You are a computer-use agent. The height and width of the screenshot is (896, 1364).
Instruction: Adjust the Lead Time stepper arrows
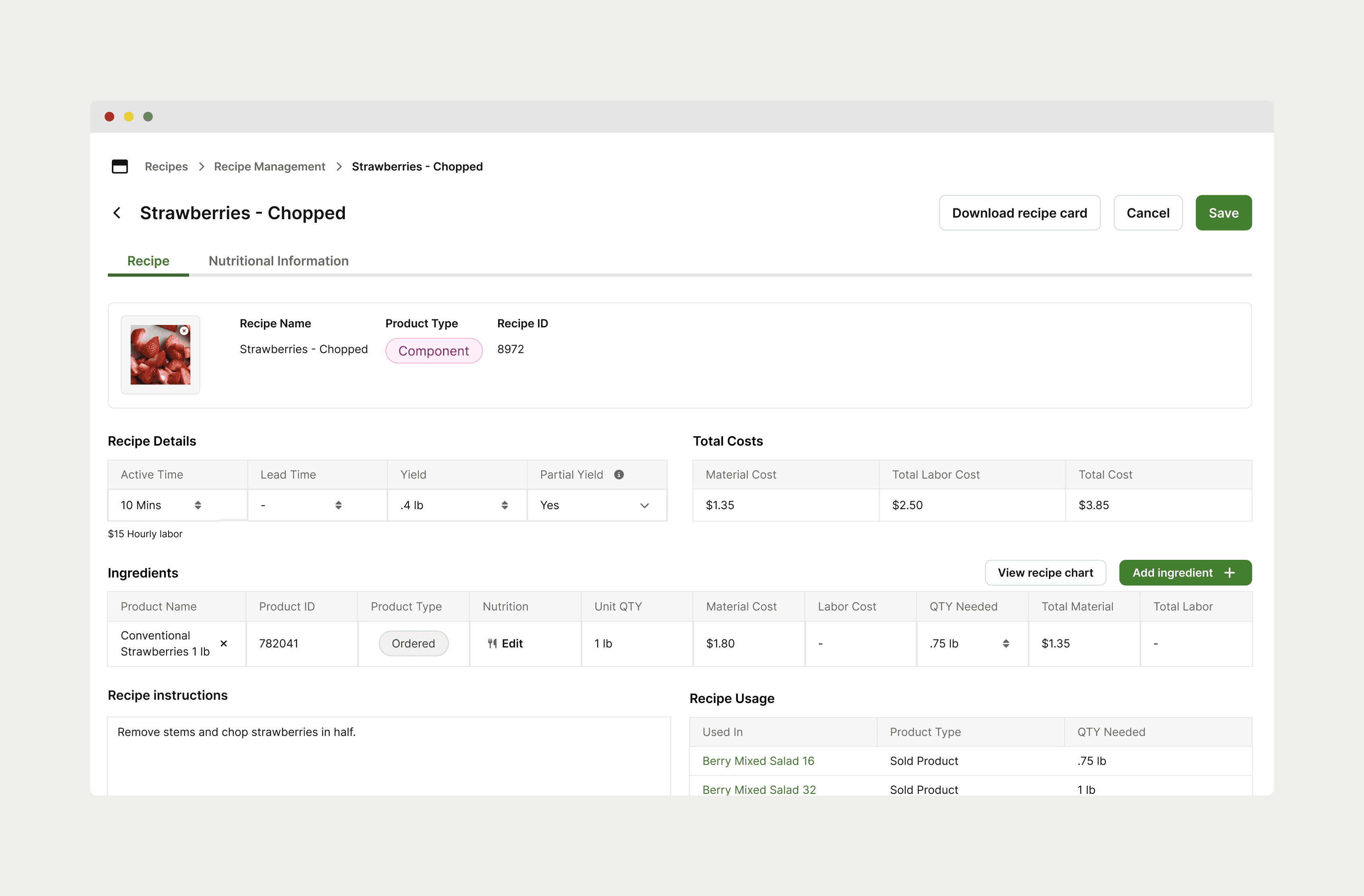(338, 505)
